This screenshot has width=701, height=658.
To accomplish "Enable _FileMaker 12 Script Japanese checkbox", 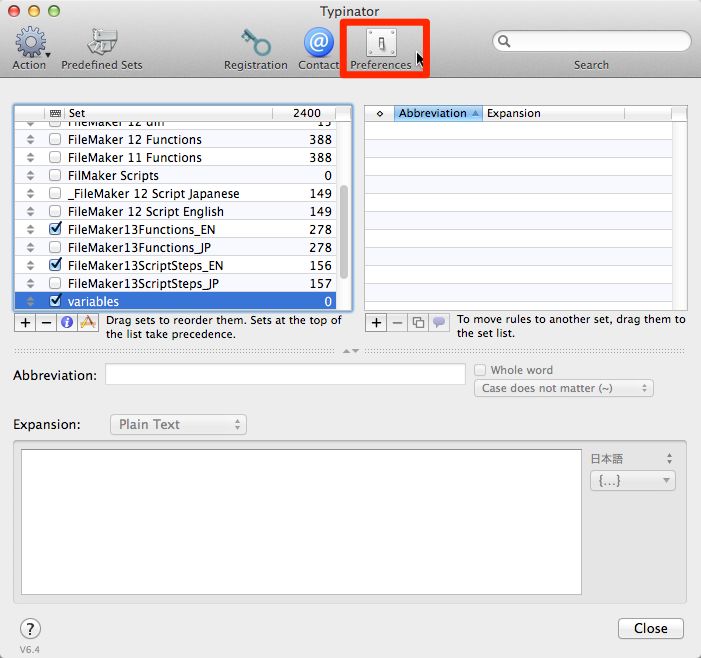I will (x=55, y=193).
